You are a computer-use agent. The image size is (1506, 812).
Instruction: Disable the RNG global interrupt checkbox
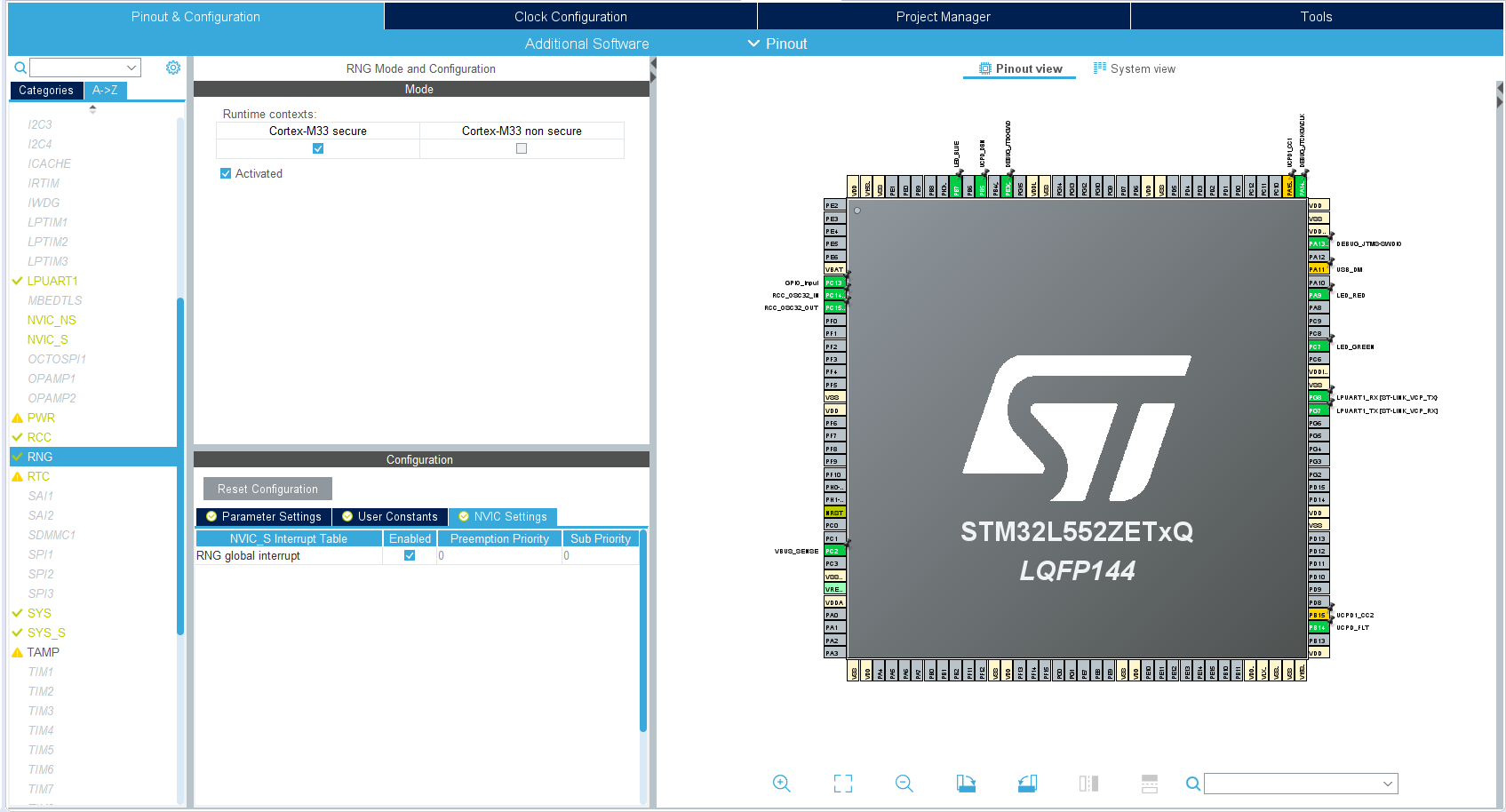(x=410, y=556)
